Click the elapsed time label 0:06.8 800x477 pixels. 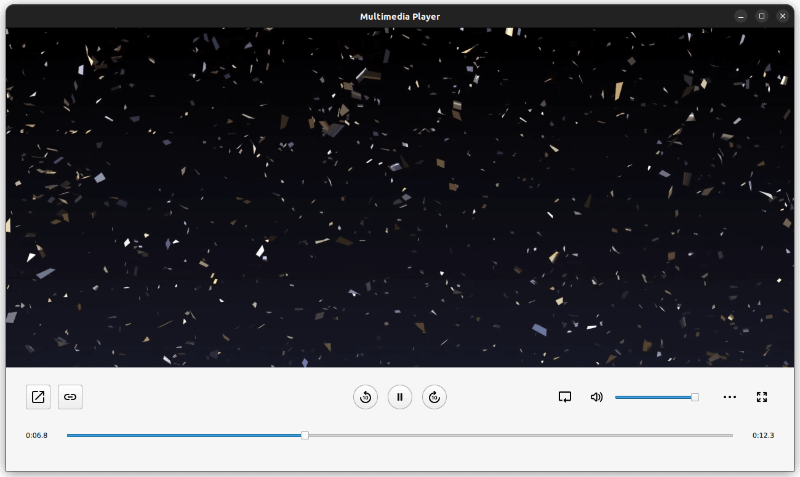[37, 435]
